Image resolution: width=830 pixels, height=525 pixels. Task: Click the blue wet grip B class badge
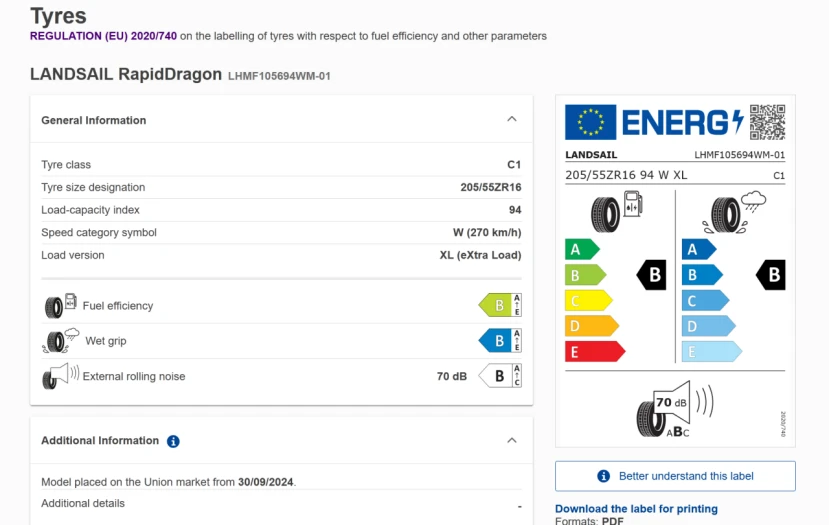(500, 341)
